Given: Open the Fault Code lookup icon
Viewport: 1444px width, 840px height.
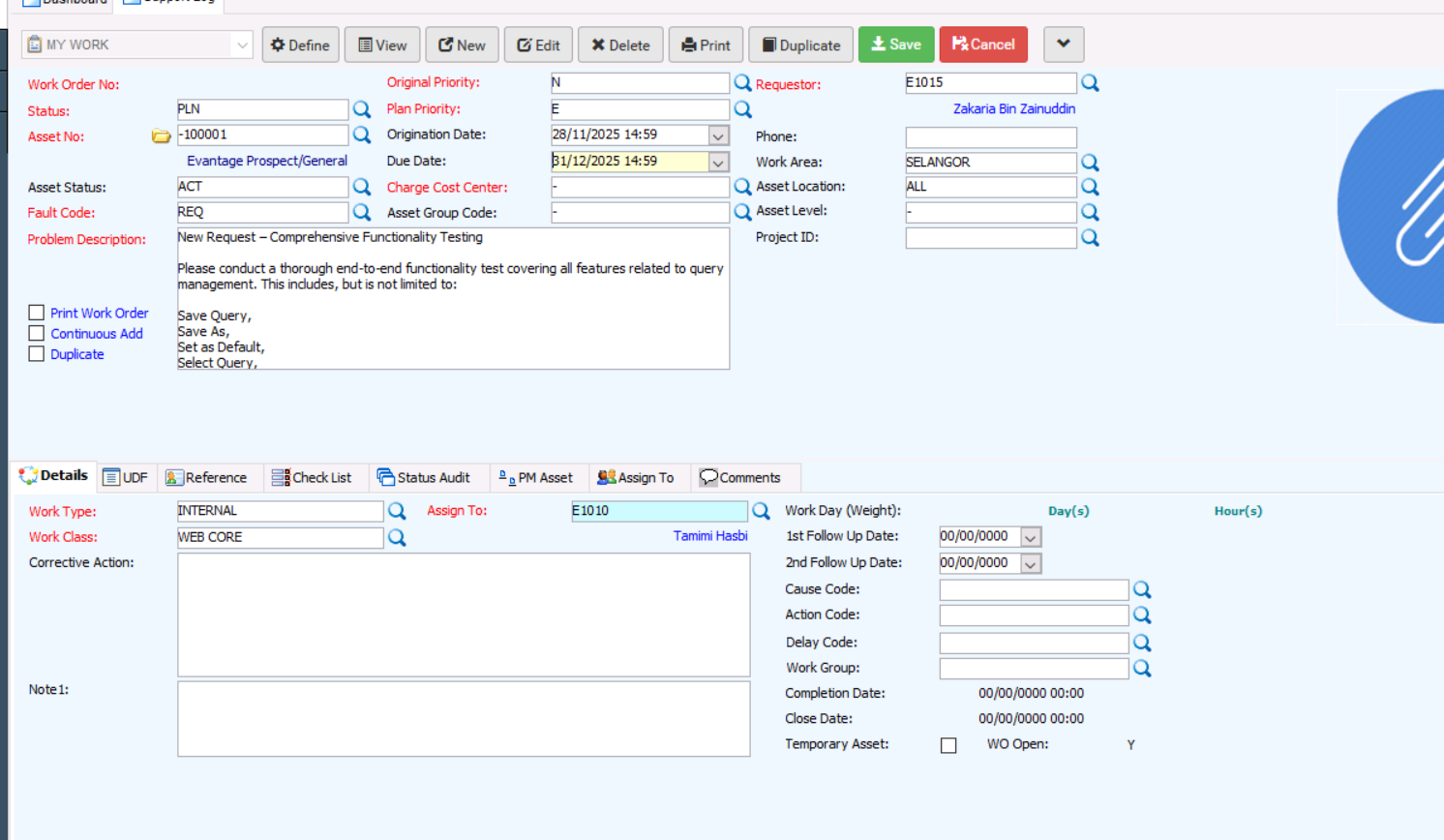Looking at the screenshot, I should (362, 212).
